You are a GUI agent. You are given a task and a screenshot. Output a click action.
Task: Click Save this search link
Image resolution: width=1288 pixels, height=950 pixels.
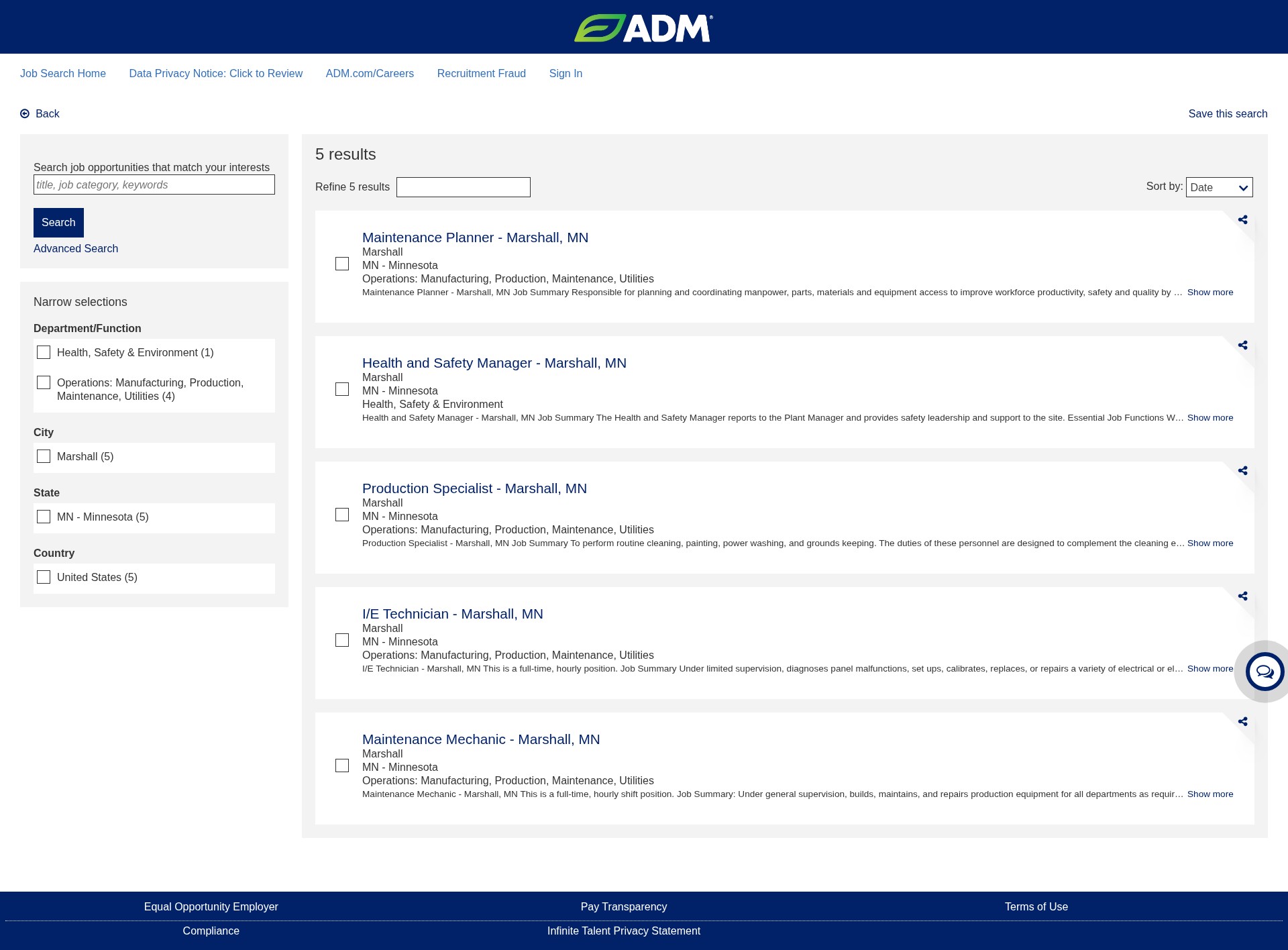pos(1228,114)
